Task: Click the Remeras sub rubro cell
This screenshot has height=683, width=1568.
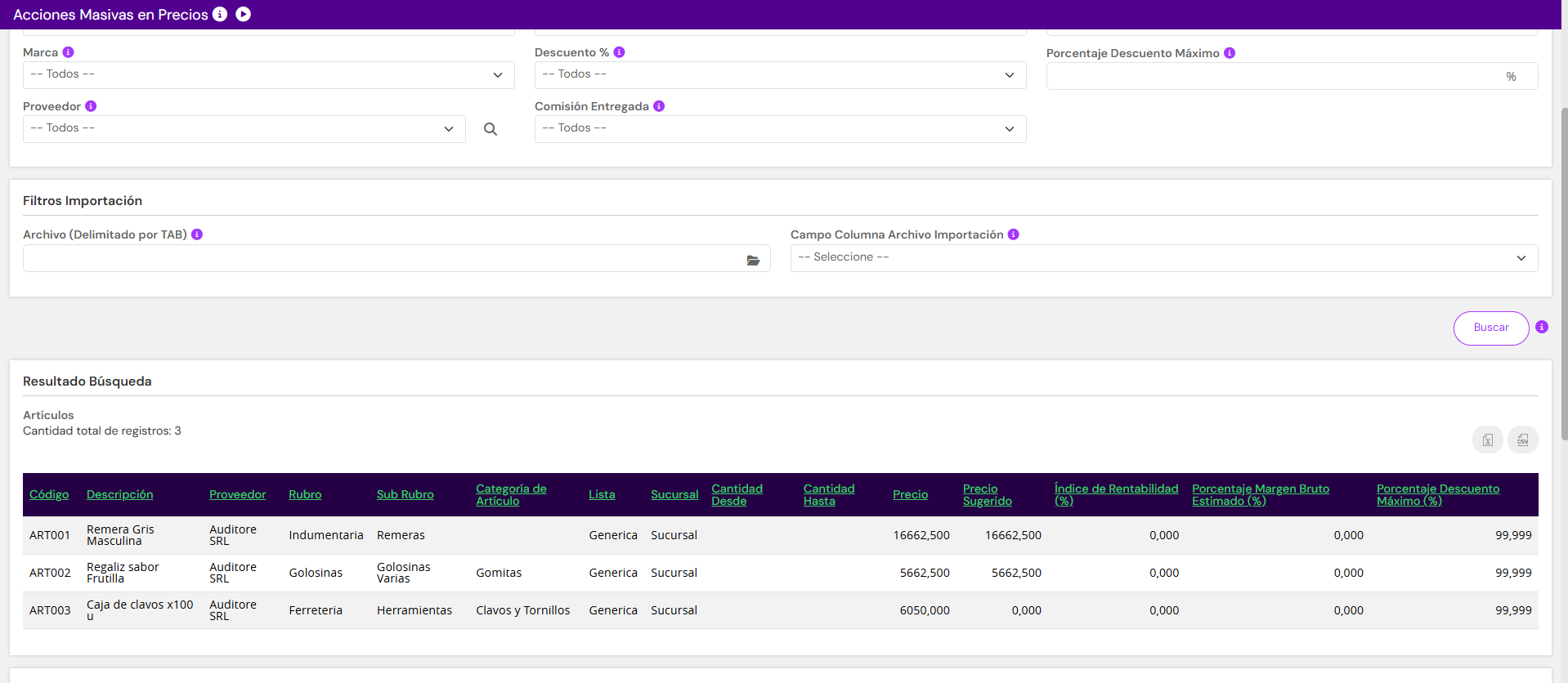Action: pyautogui.click(x=401, y=535)
